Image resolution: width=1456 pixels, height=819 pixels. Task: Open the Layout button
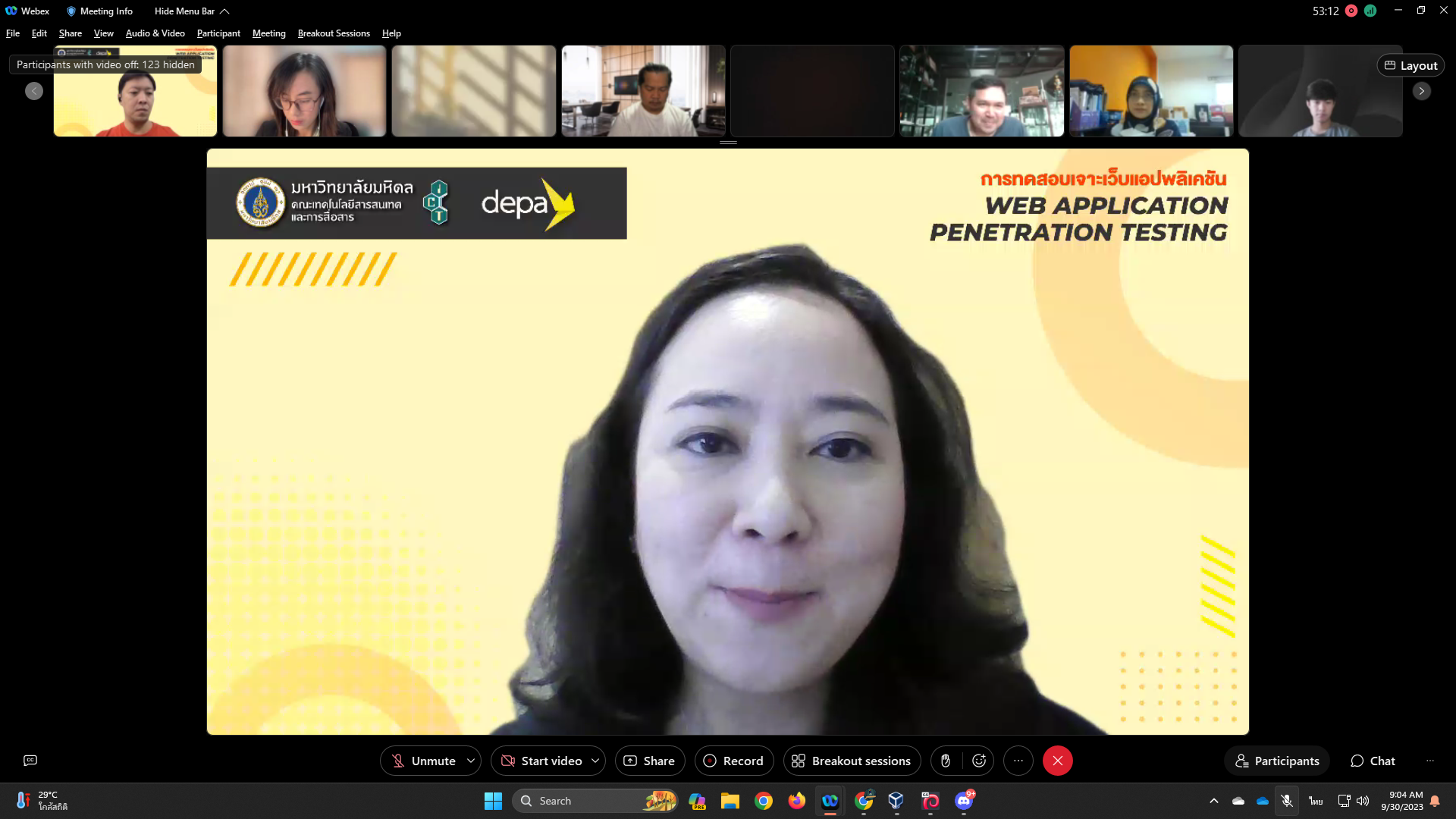tap(1410, 66)
